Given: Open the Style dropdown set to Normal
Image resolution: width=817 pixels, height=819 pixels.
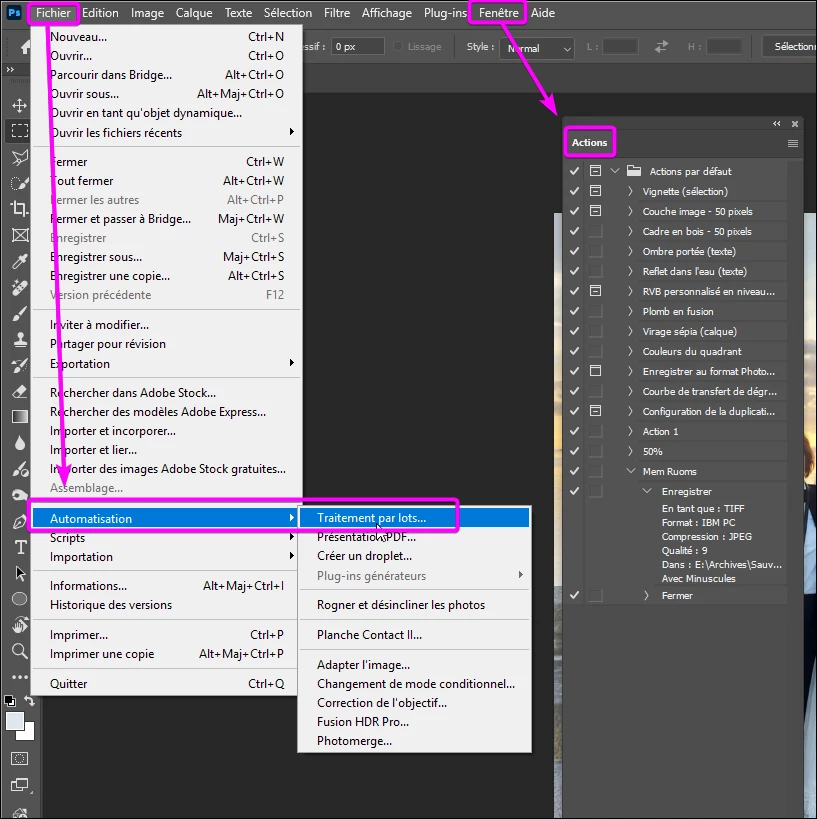Looking at the screenshot, I should 537,49.
